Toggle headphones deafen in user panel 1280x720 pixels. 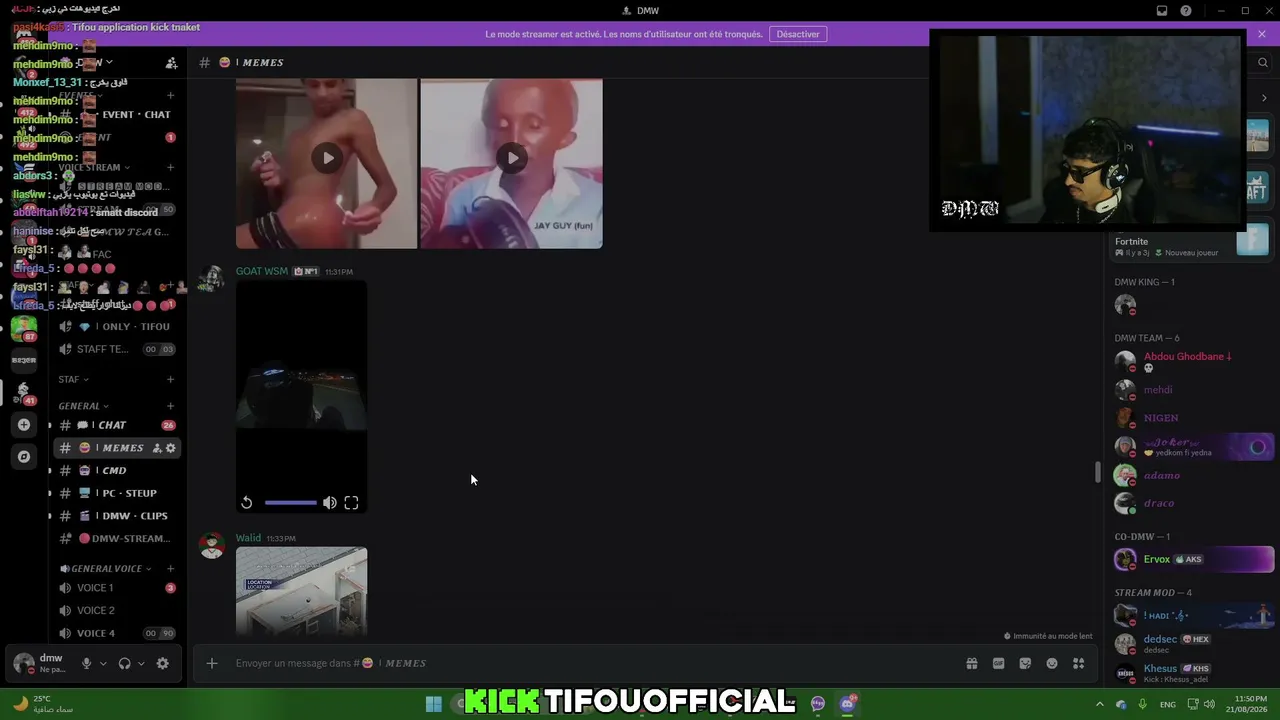coord(124,663)
